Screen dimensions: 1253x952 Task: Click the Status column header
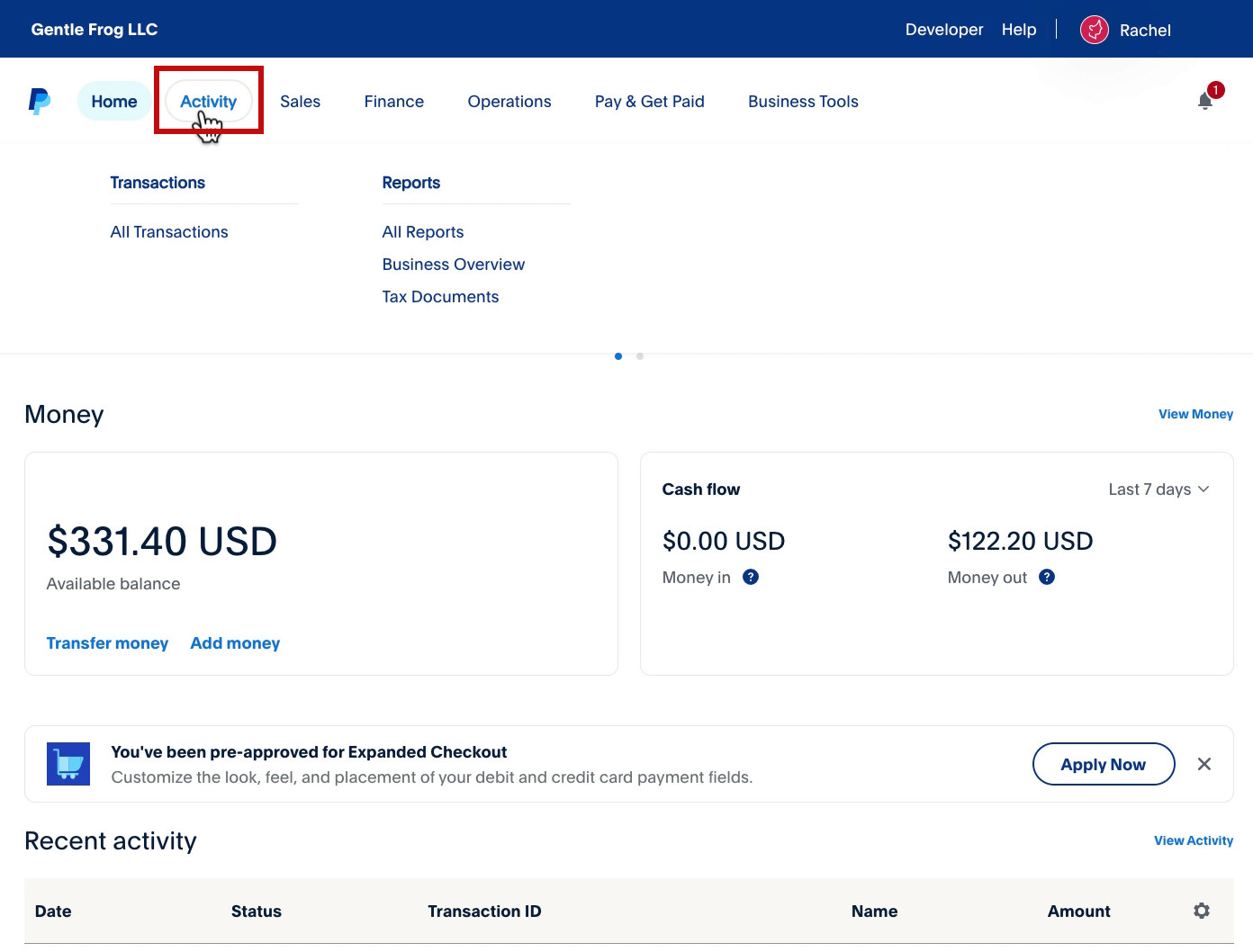257,912
